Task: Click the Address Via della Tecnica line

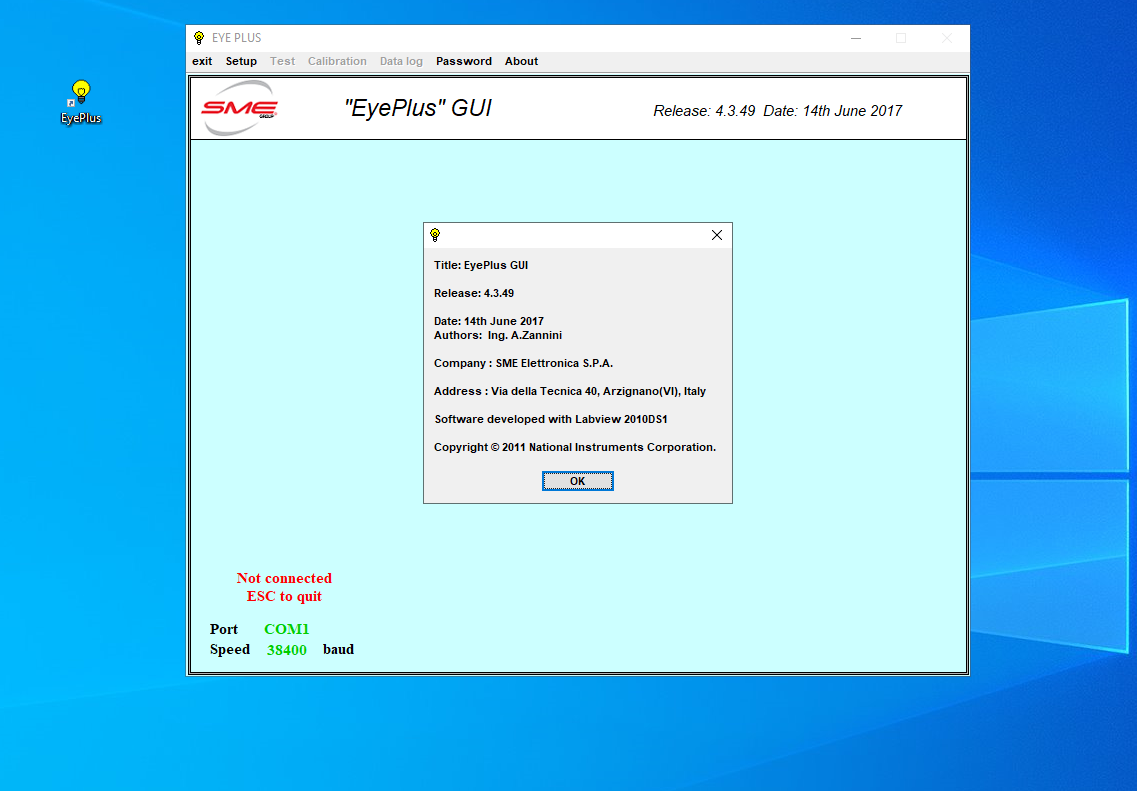Action: (x=569, y=392)
